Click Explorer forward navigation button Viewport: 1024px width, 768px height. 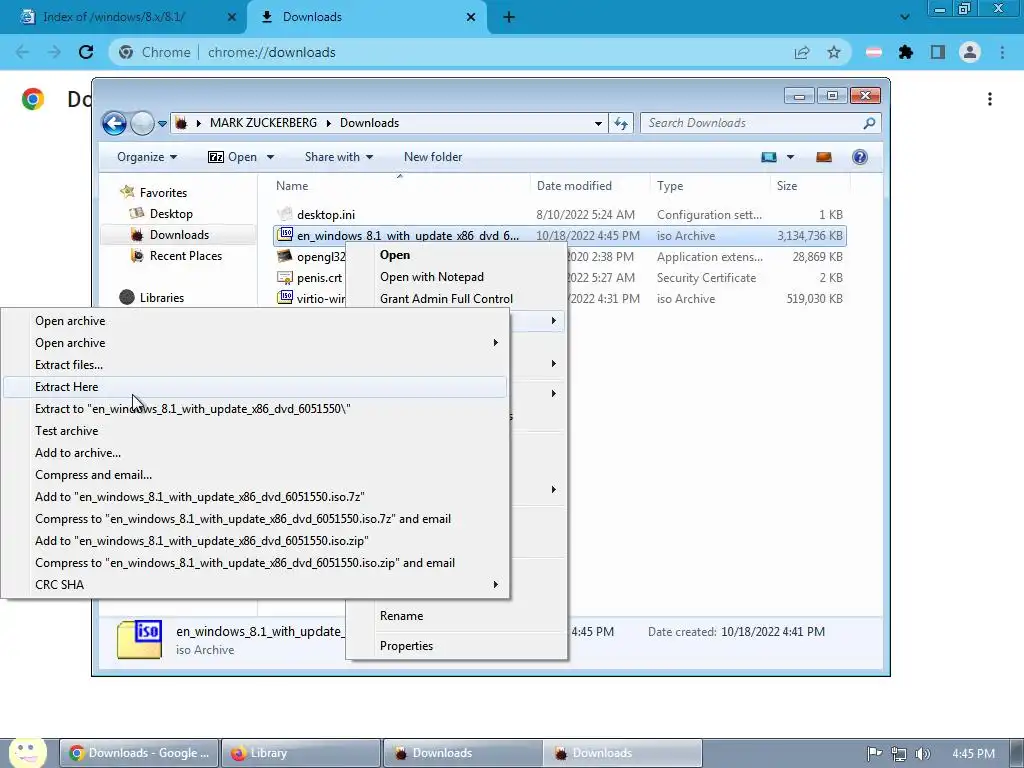coord(142,123)
